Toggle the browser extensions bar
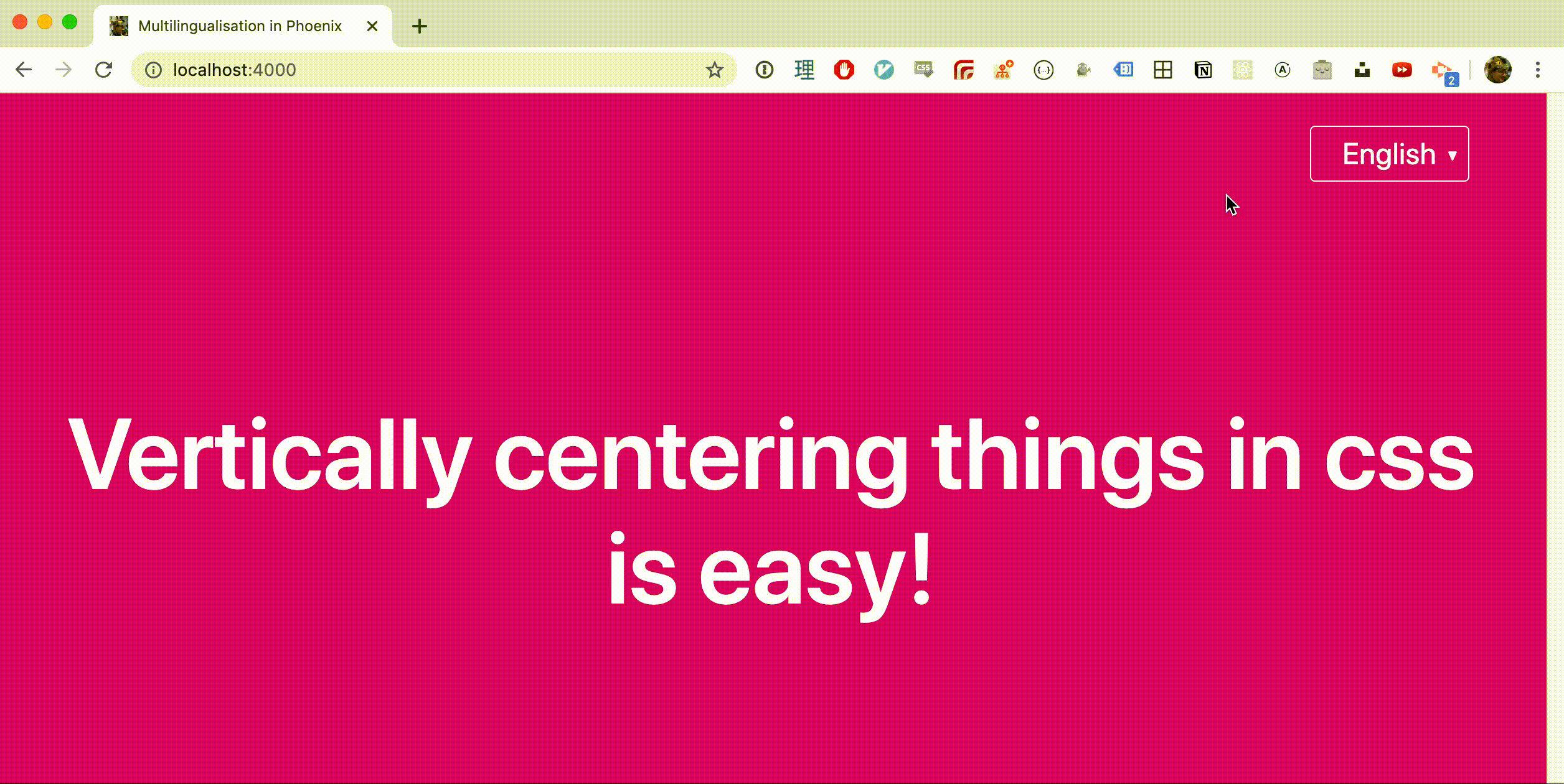This screenshot has height=784, width=1564. [x=1539, y=70]
